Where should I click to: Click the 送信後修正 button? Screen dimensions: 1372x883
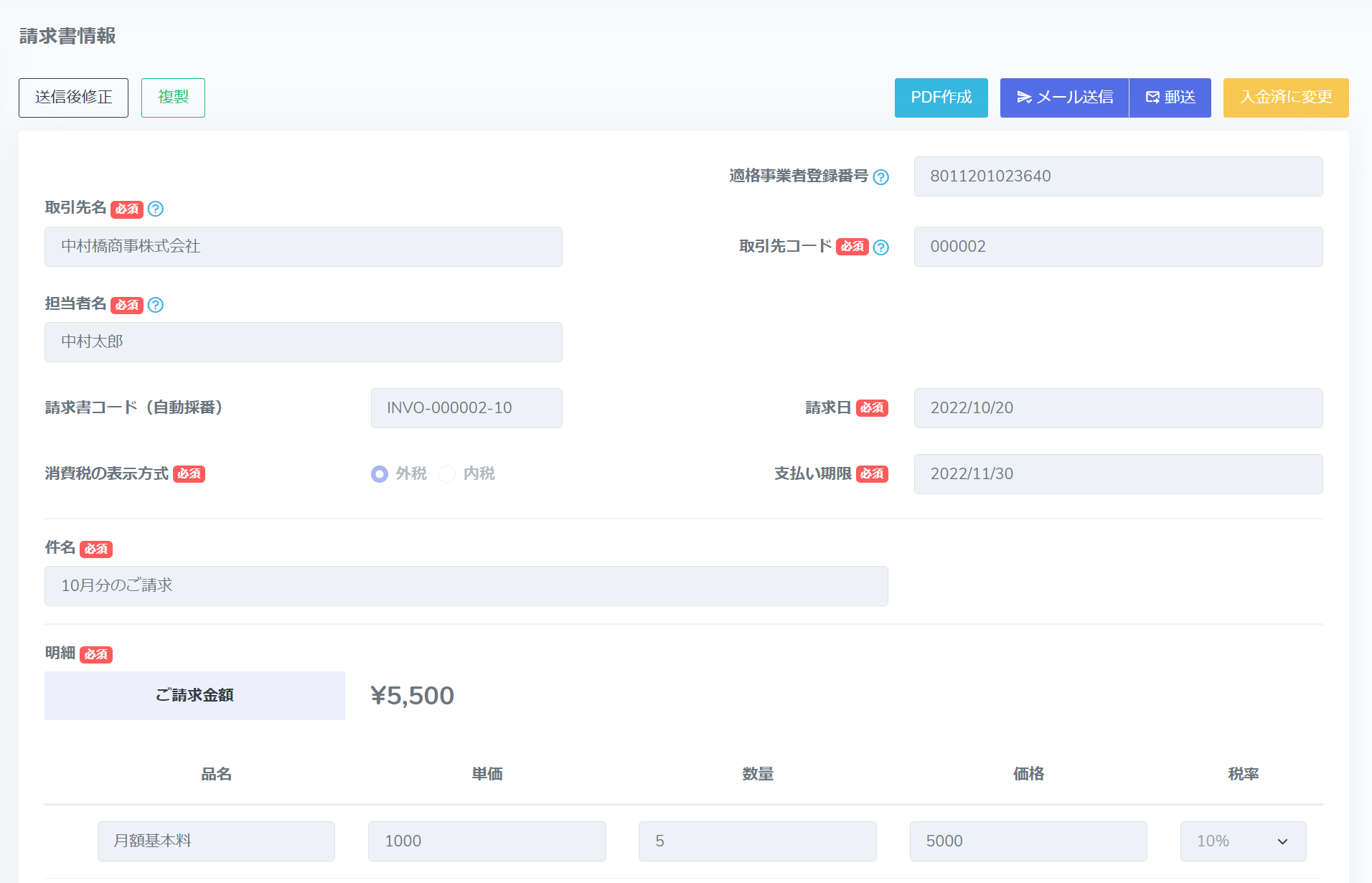point(73,98)
